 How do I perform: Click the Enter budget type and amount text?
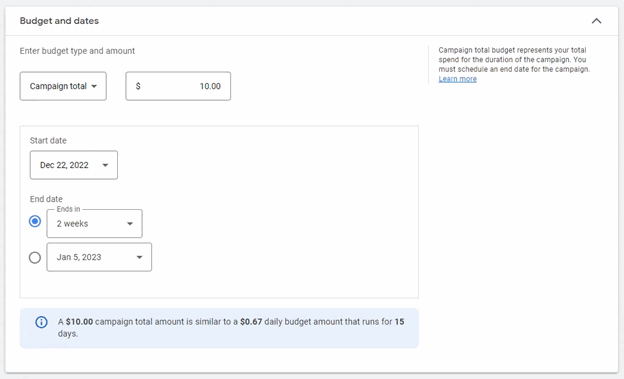(x=78, y=51)
